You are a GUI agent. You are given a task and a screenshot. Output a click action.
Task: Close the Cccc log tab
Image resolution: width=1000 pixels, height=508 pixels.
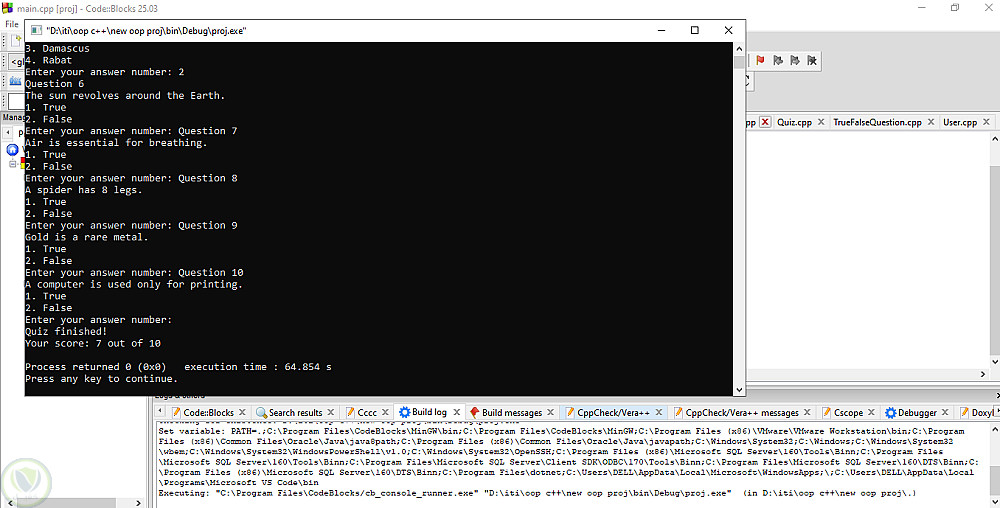[385, 412]
